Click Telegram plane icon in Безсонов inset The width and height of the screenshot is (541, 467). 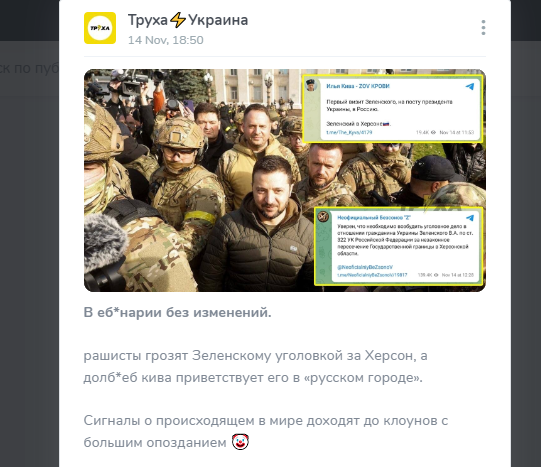470,218
